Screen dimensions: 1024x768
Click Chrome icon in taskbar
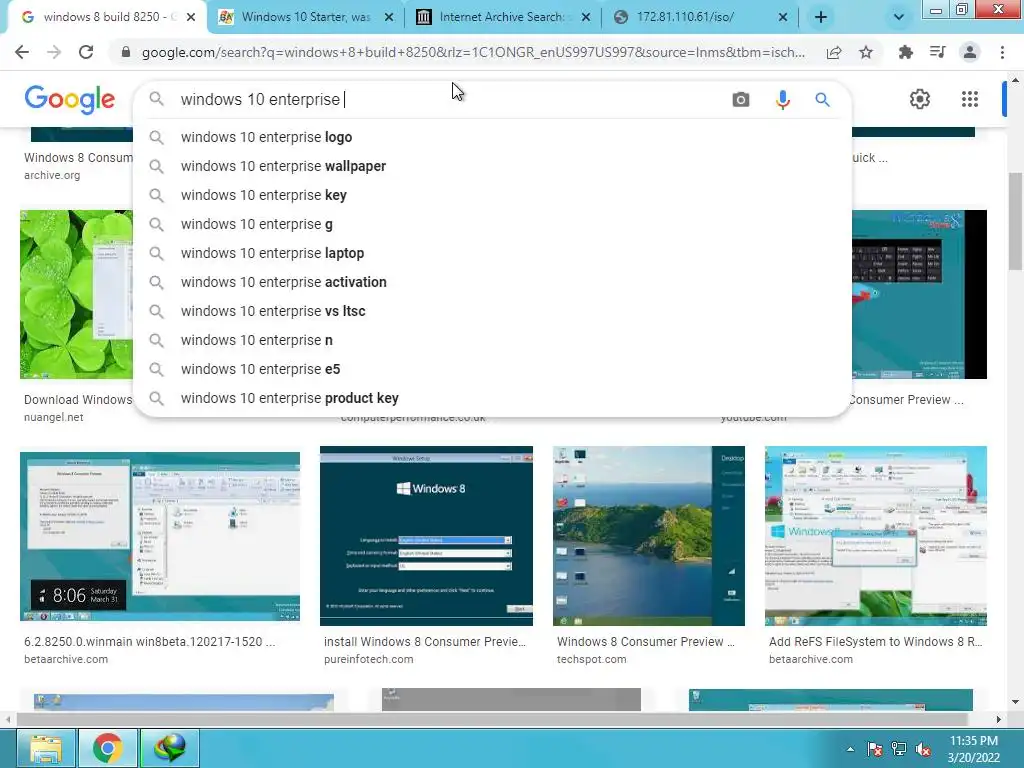coord(108,748)
